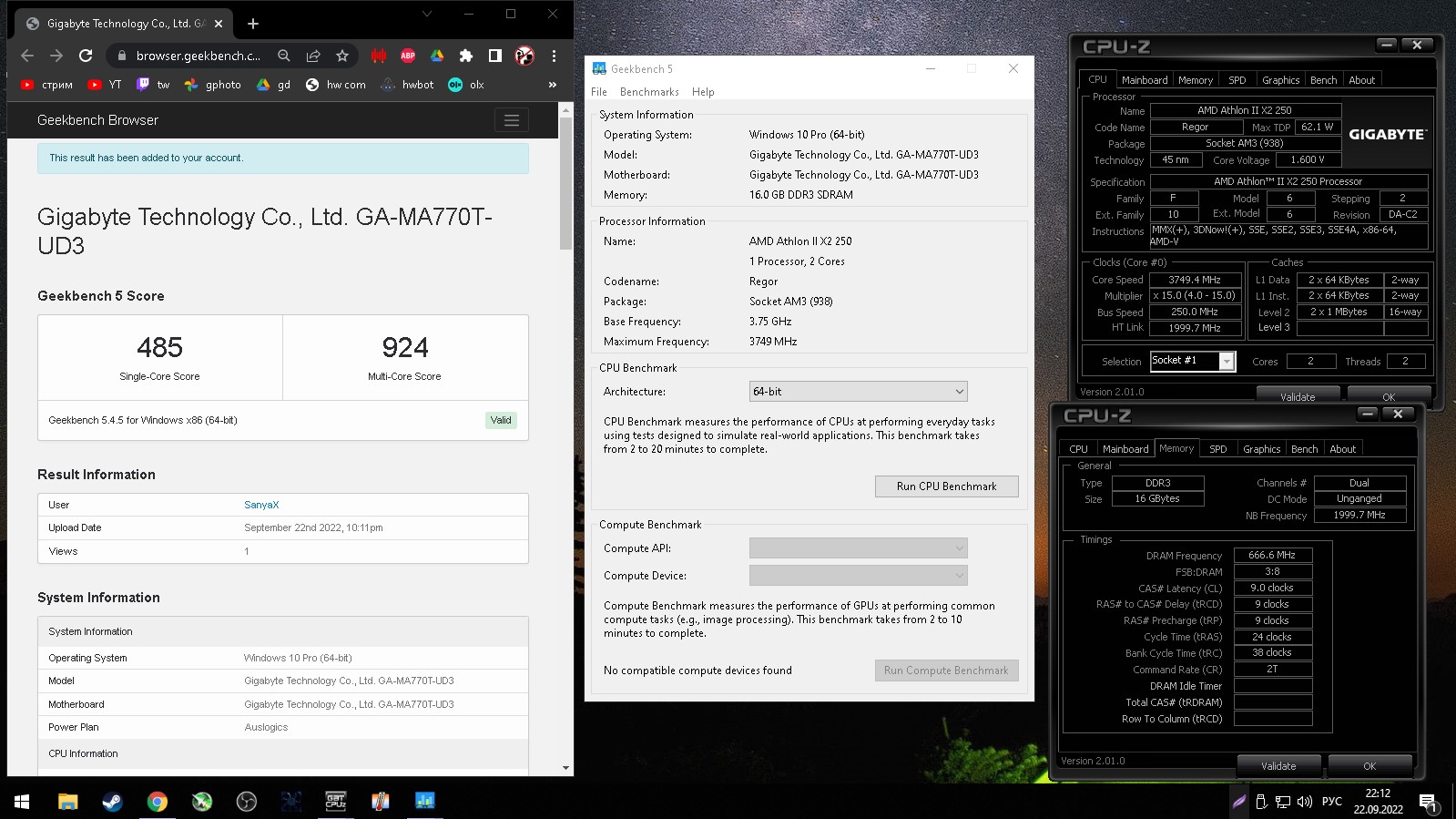Switch to Memory tab in upper CPU-Z
The width and height of the screenshot is (1456, 819).
pos(1196,80)
